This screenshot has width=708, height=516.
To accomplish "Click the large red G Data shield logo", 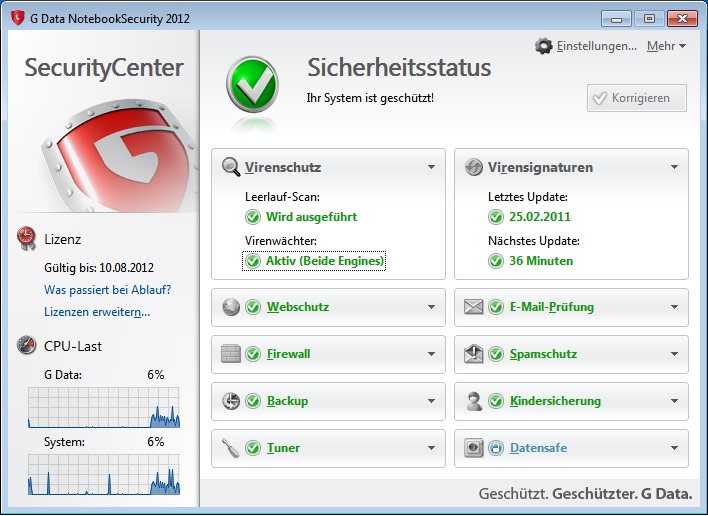I will 120,156.
